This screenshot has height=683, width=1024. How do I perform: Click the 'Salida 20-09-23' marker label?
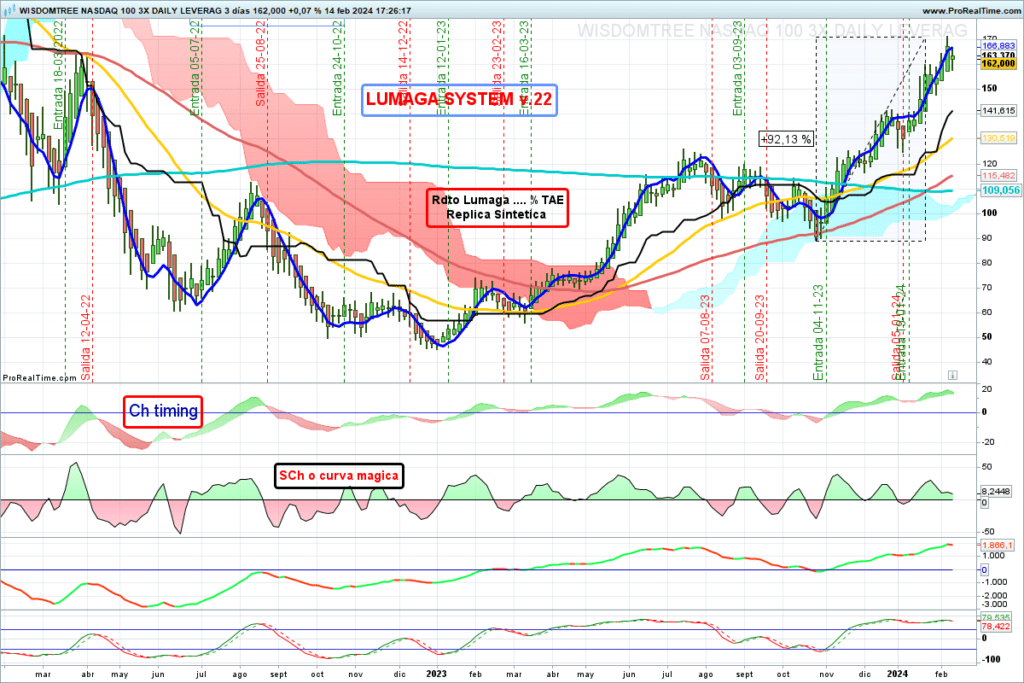760,338
